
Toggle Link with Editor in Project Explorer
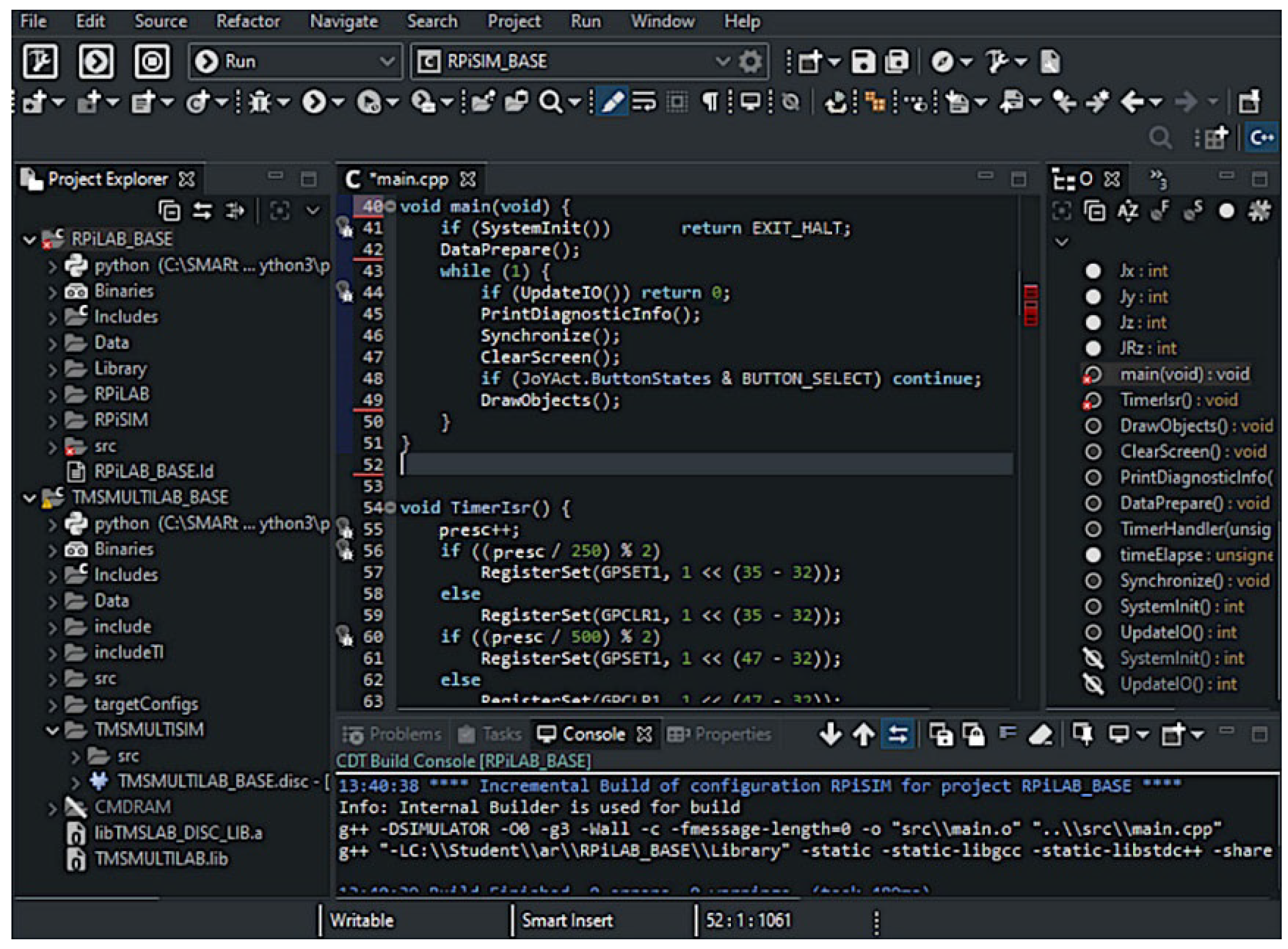tap(201, 211)
